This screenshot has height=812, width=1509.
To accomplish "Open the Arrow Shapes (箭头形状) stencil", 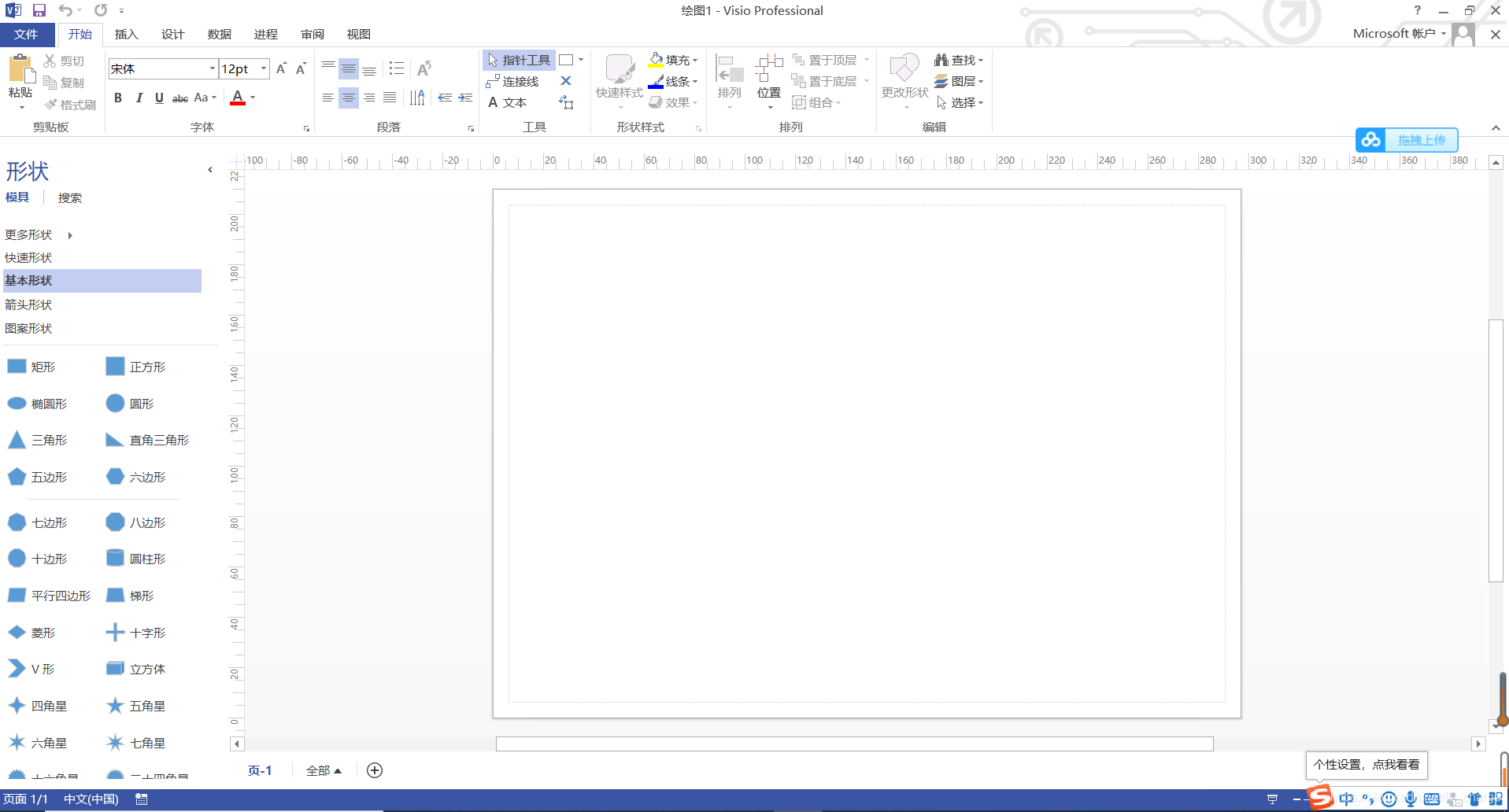I will click(28, 304).
